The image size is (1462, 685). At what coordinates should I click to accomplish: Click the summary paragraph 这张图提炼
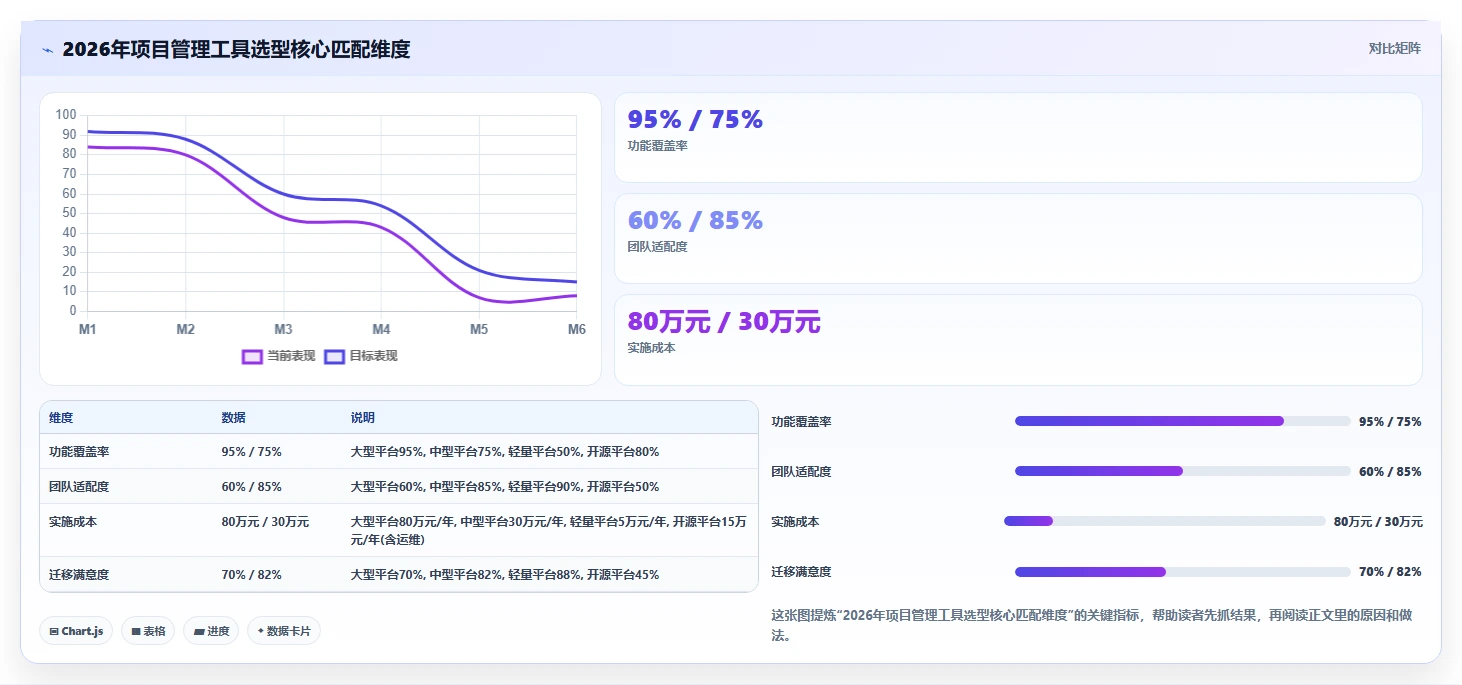(x=1092, y=625)
